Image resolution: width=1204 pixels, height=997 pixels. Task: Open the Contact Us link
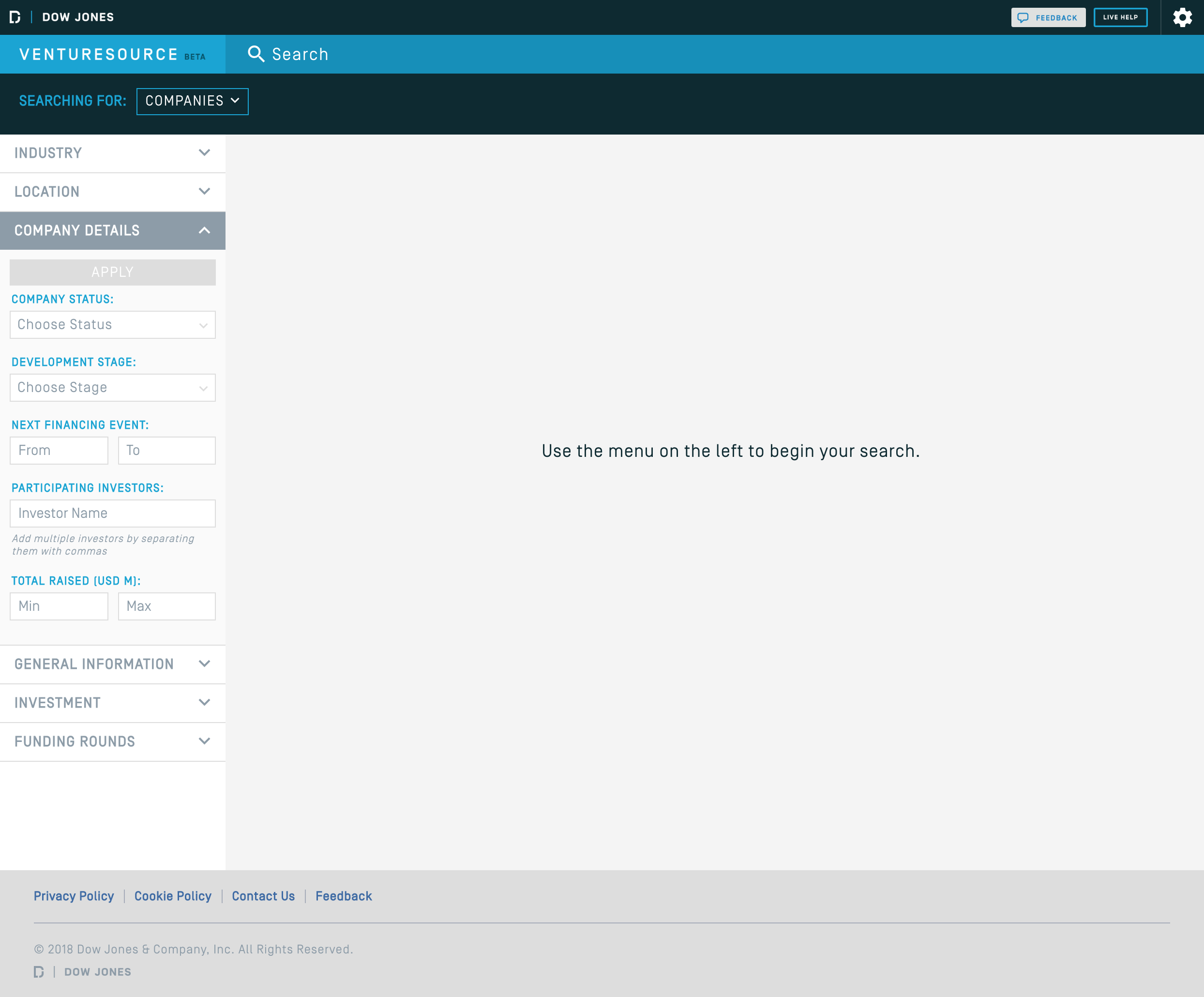[263, 896]
